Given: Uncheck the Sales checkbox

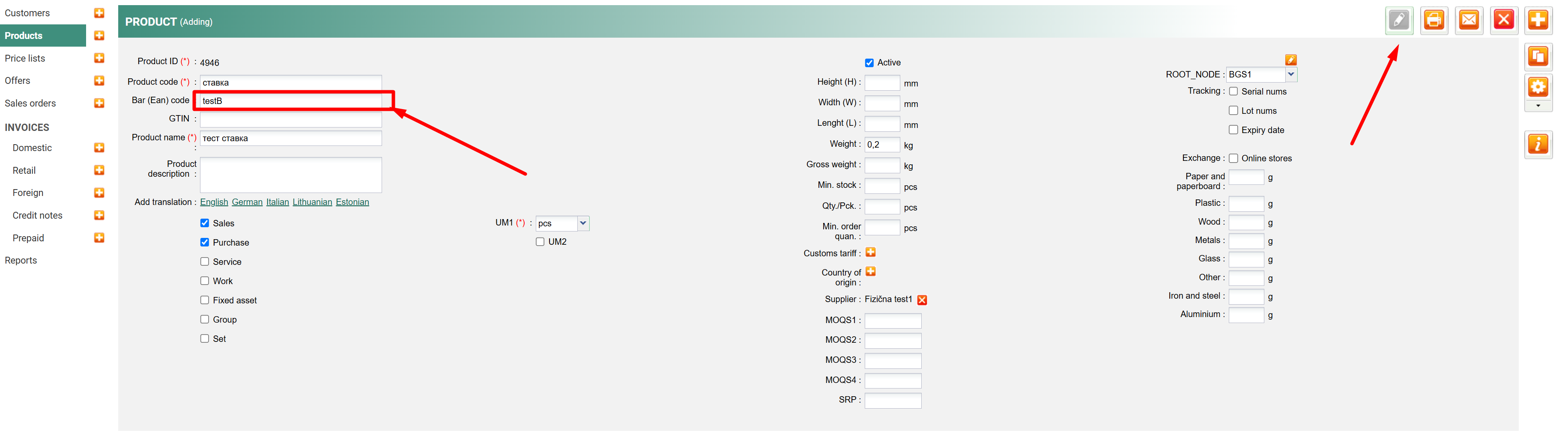Looking at the screenshot, I should (x=205, y=223).
